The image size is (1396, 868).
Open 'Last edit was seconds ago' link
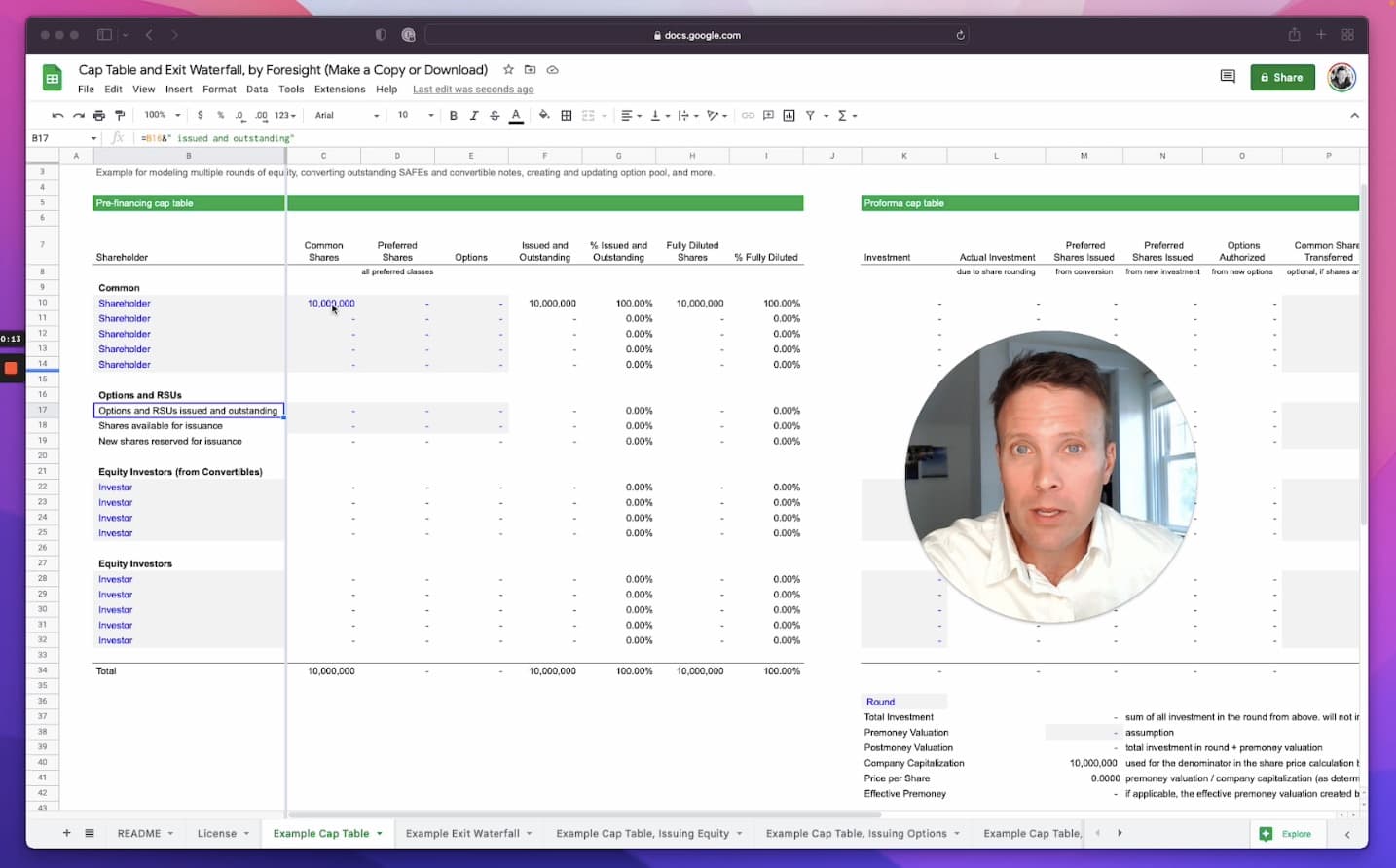point(473,90)
